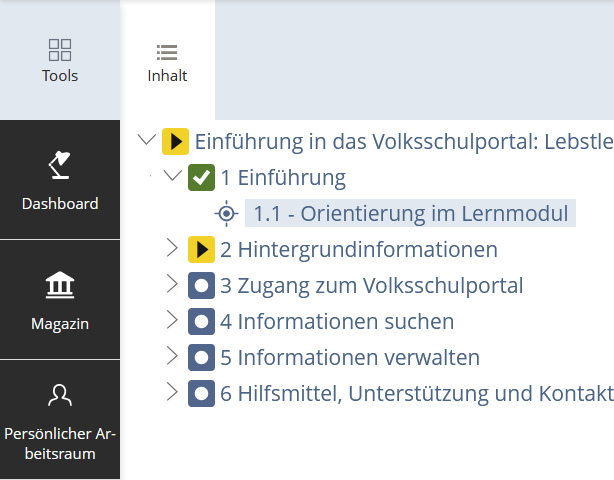
Task: Open the Tools tab
Action: click(60, 62)
